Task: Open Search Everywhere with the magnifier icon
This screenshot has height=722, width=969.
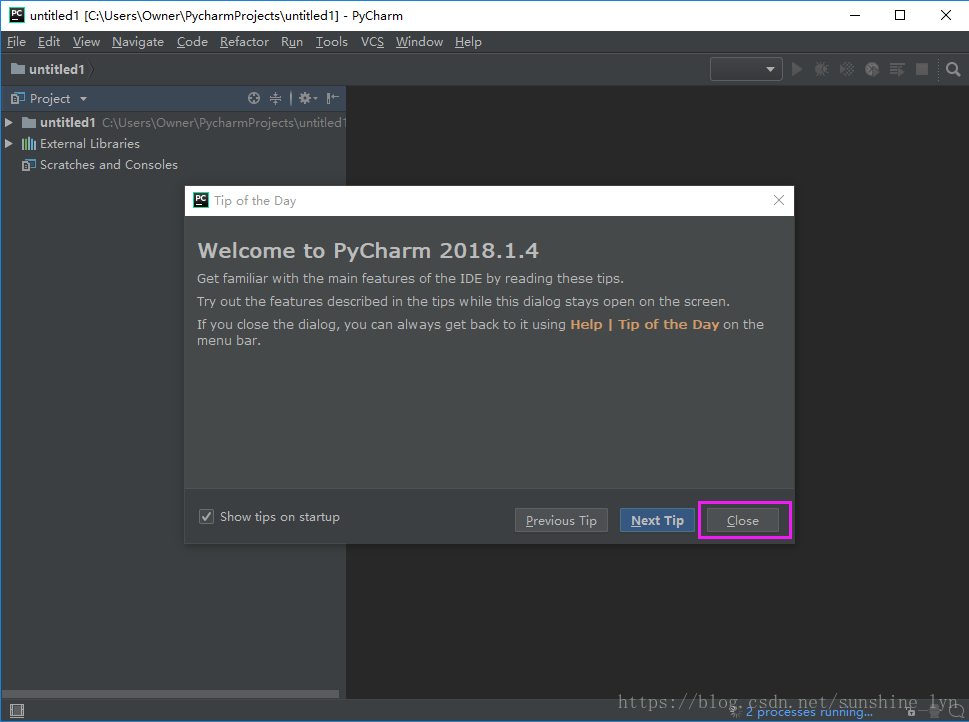Action: click(952, 69)
